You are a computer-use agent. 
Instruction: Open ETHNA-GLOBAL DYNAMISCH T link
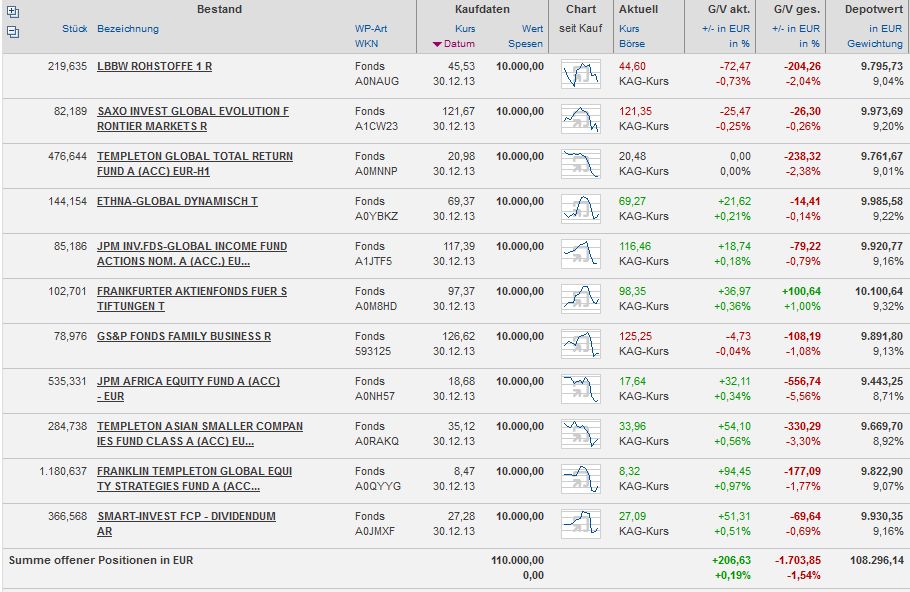coord(177,201)
